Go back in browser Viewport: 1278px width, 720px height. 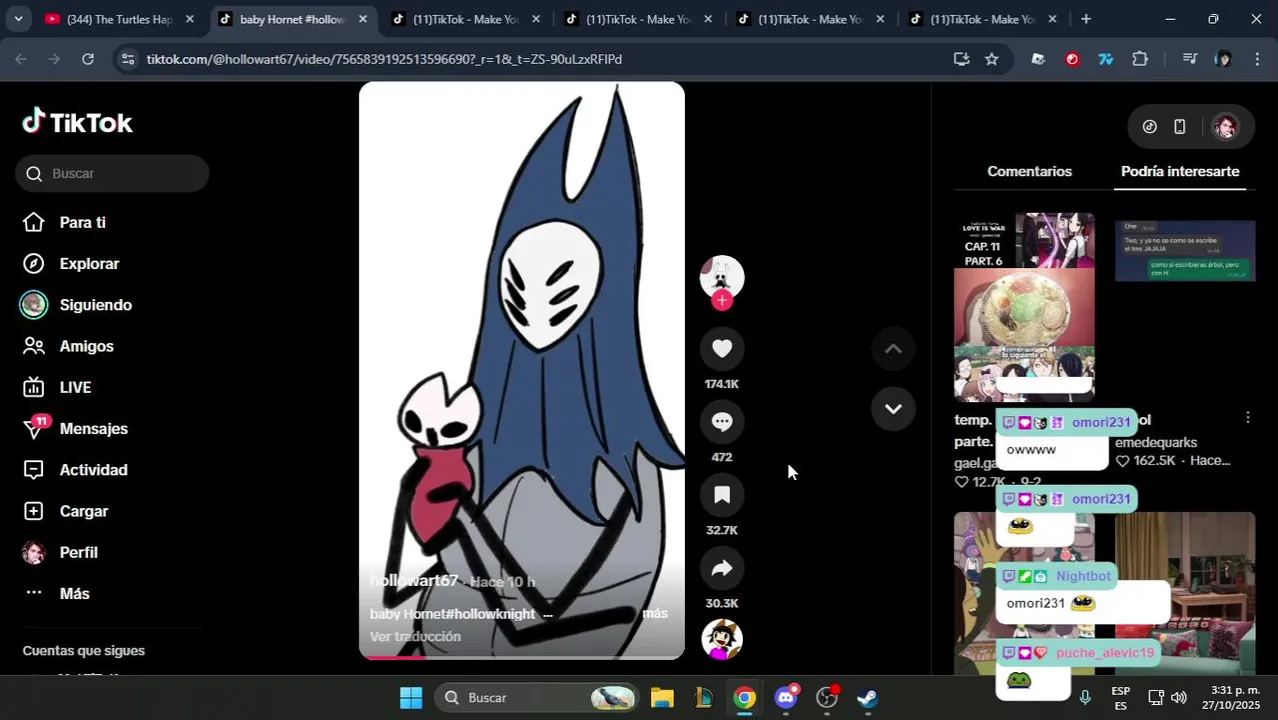(21, 59)
